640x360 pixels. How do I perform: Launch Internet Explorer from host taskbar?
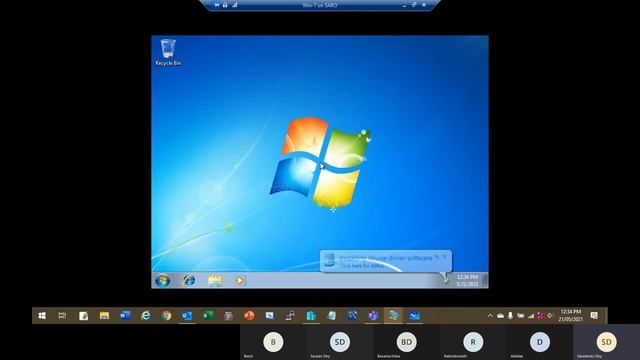[145, 316]
